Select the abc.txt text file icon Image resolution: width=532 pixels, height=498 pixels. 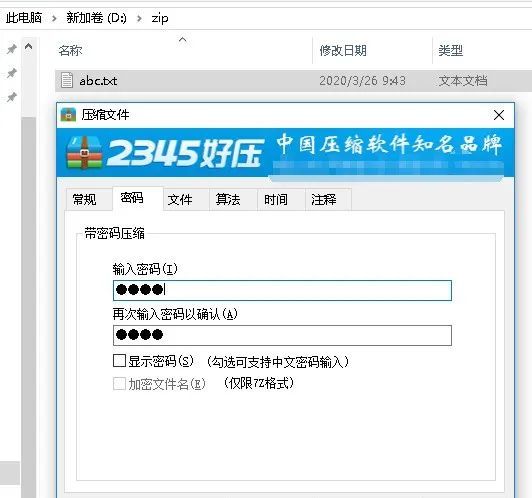(x=66, y=80)
